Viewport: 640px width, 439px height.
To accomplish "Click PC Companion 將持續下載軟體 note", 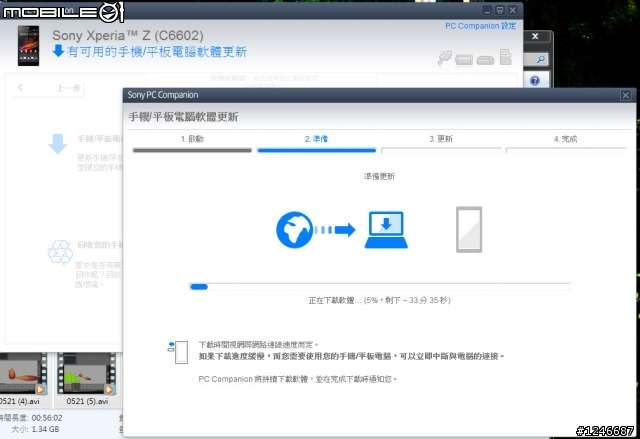I will 298,379.
